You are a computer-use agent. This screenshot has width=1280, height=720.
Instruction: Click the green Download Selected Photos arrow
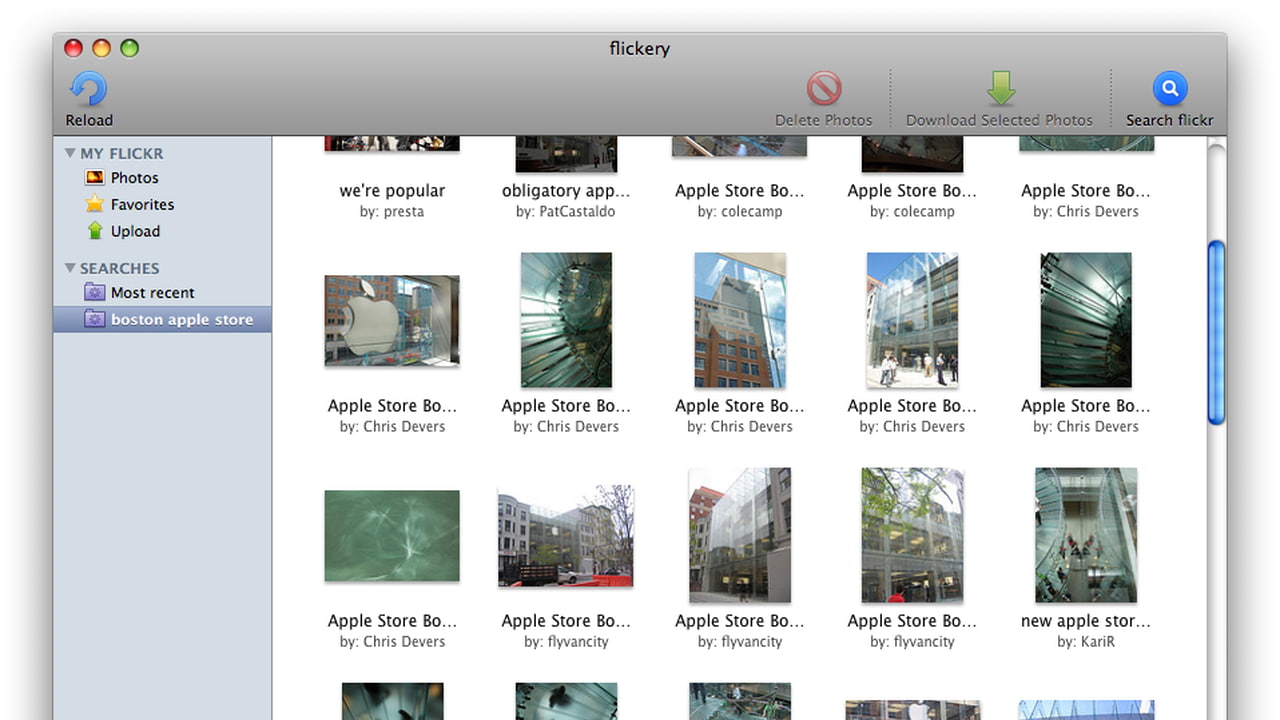point(1000,89)
